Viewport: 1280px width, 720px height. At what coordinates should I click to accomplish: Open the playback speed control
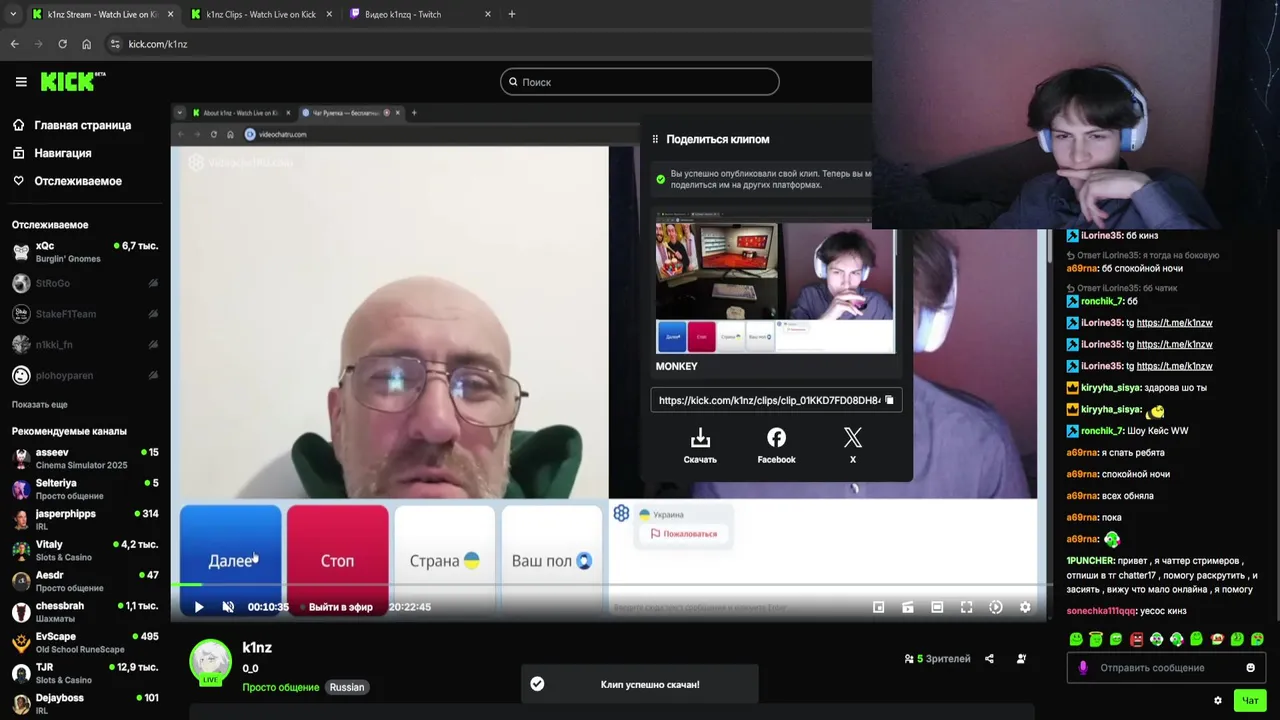(996, 607)
